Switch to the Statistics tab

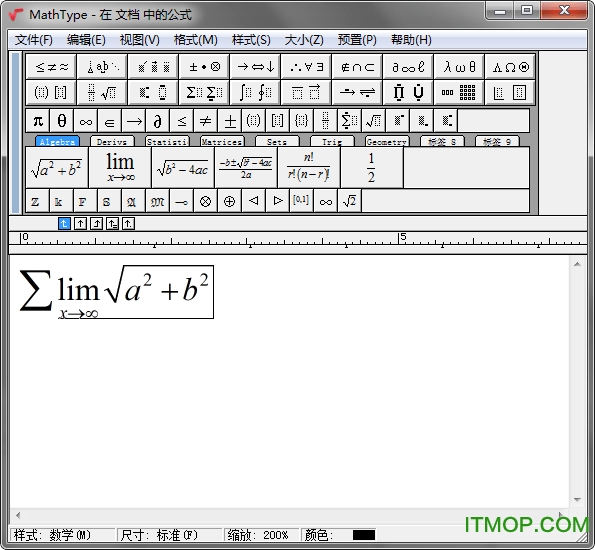tap(167, 142)
